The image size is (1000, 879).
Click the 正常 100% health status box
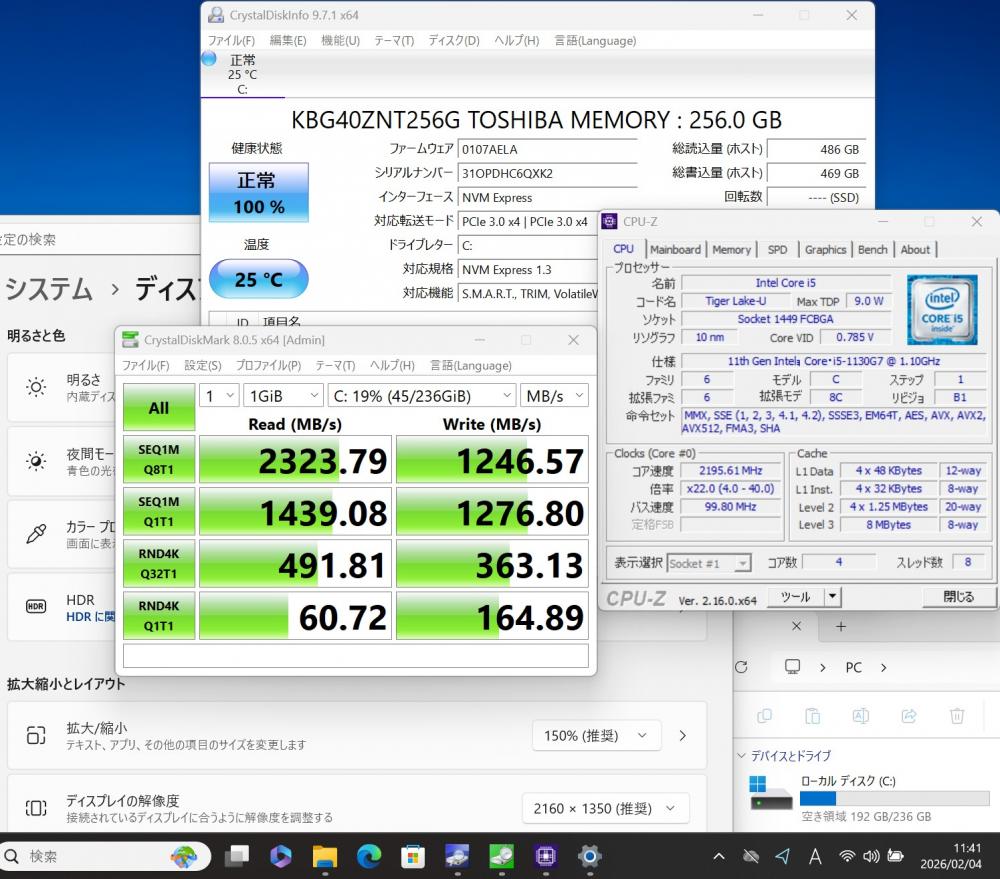pyautogui.click(x=259, y=193)
